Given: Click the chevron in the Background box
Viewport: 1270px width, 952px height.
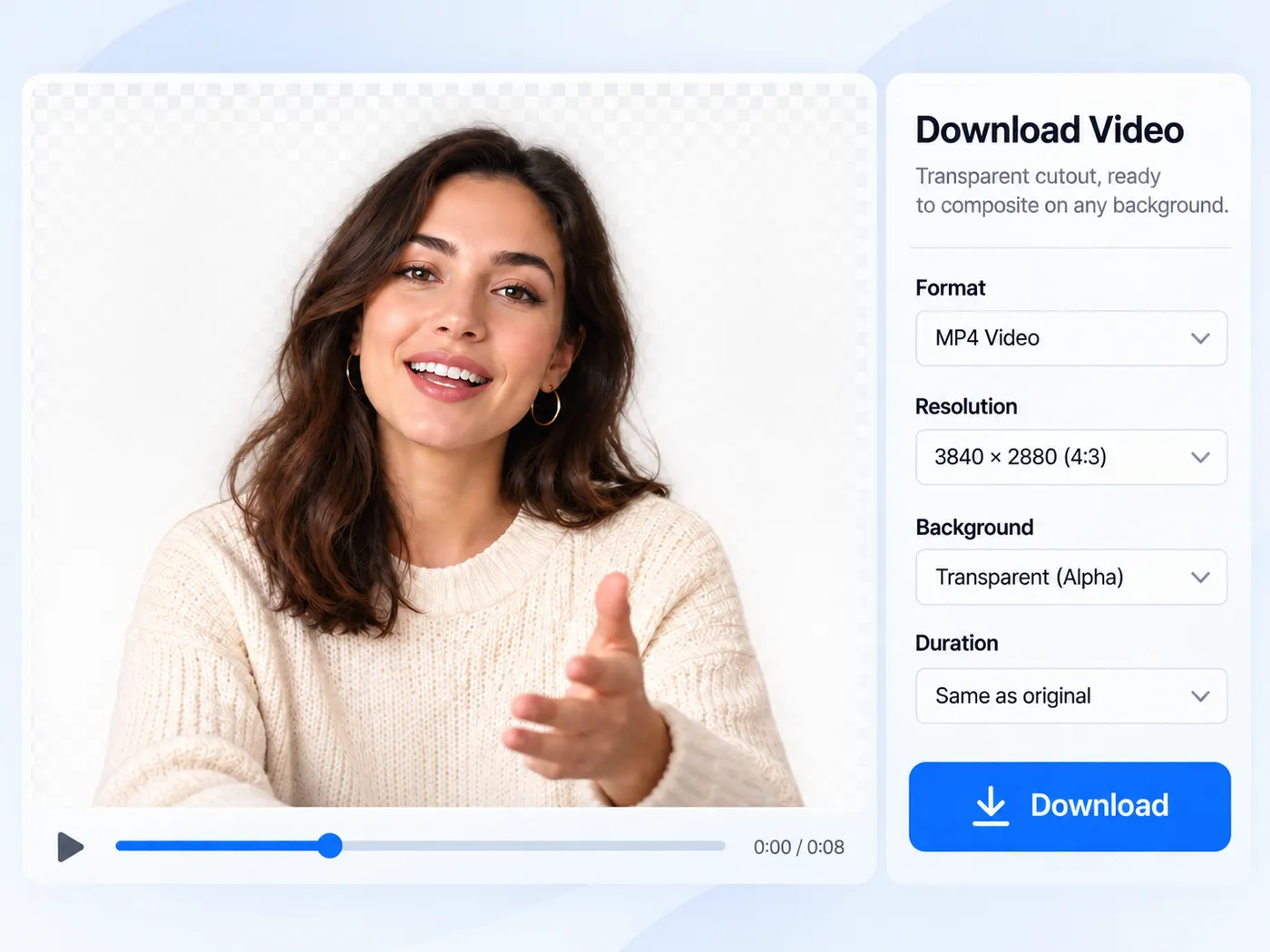Looking at the screenshot, I should point(1200,578).
